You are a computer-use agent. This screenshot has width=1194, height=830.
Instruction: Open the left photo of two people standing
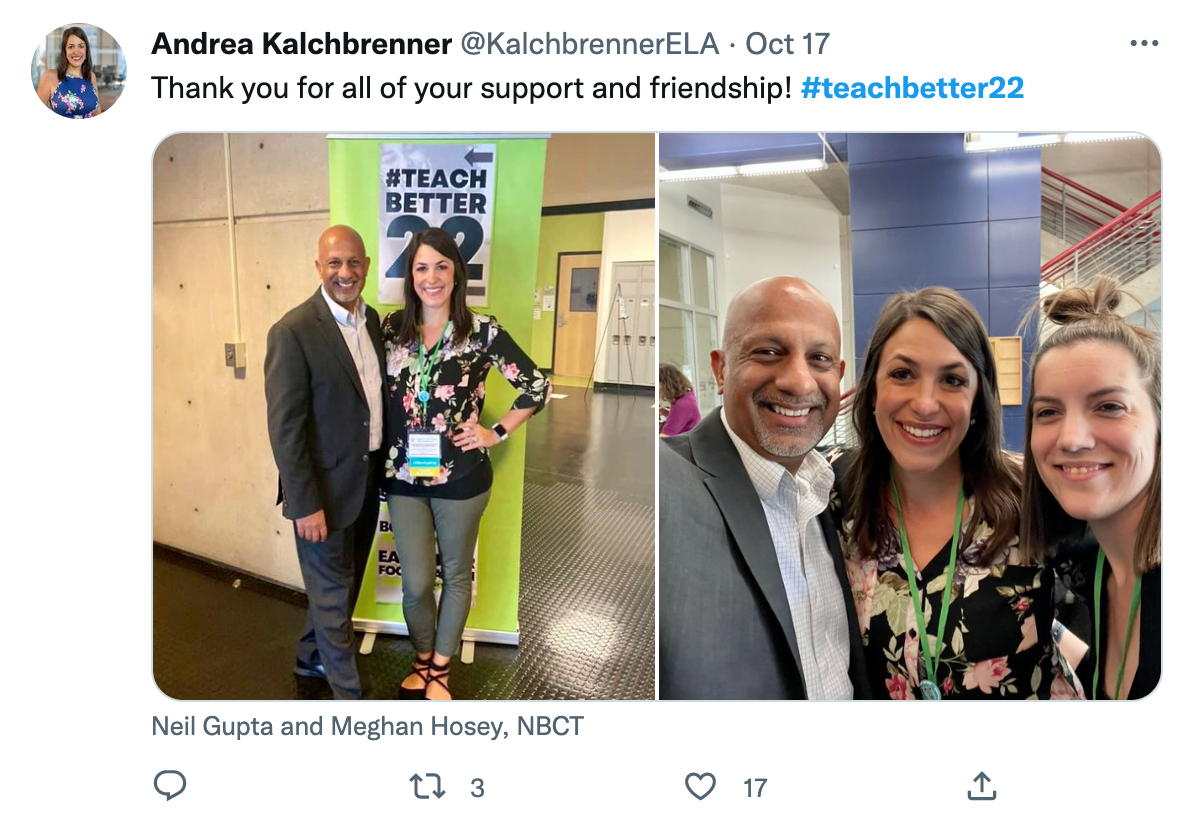click(x=404, y=417)
